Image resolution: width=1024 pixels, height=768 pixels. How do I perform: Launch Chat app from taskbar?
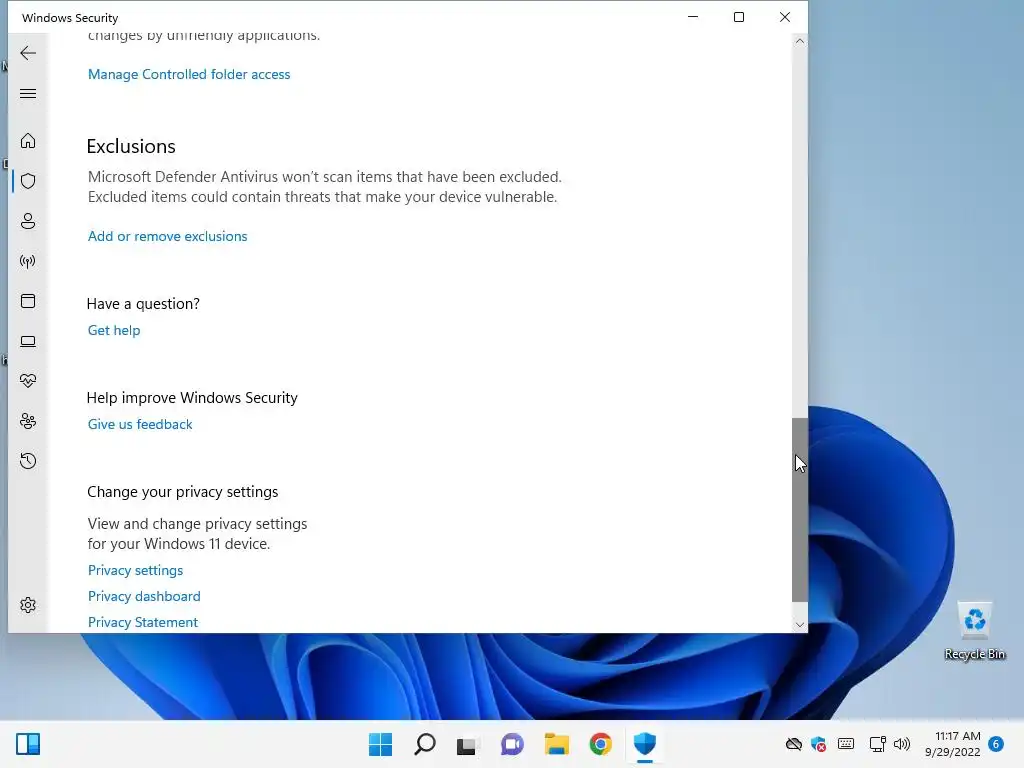pos(512,744)
